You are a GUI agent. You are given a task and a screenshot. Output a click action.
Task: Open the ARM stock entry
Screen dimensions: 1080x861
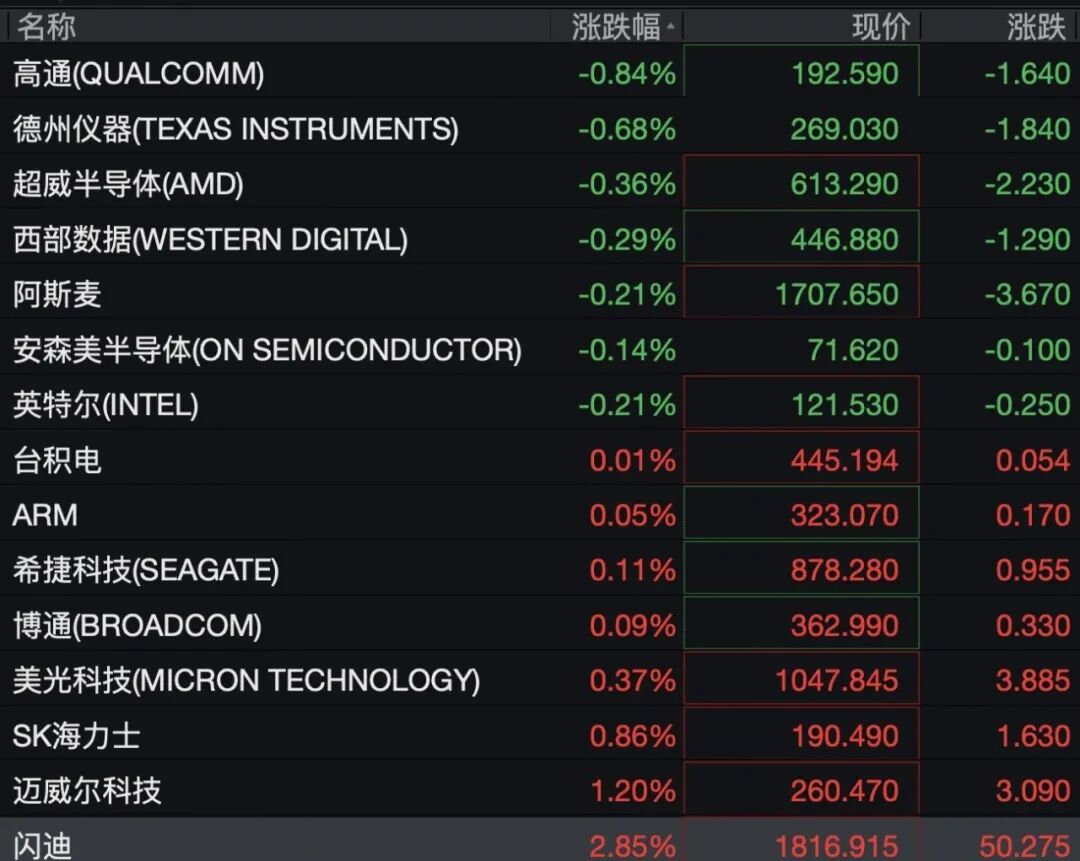pos(540,515)
